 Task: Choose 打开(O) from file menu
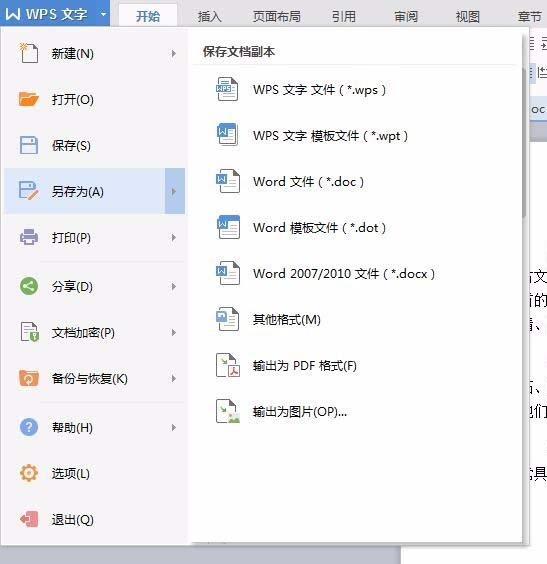click(95, 99)
